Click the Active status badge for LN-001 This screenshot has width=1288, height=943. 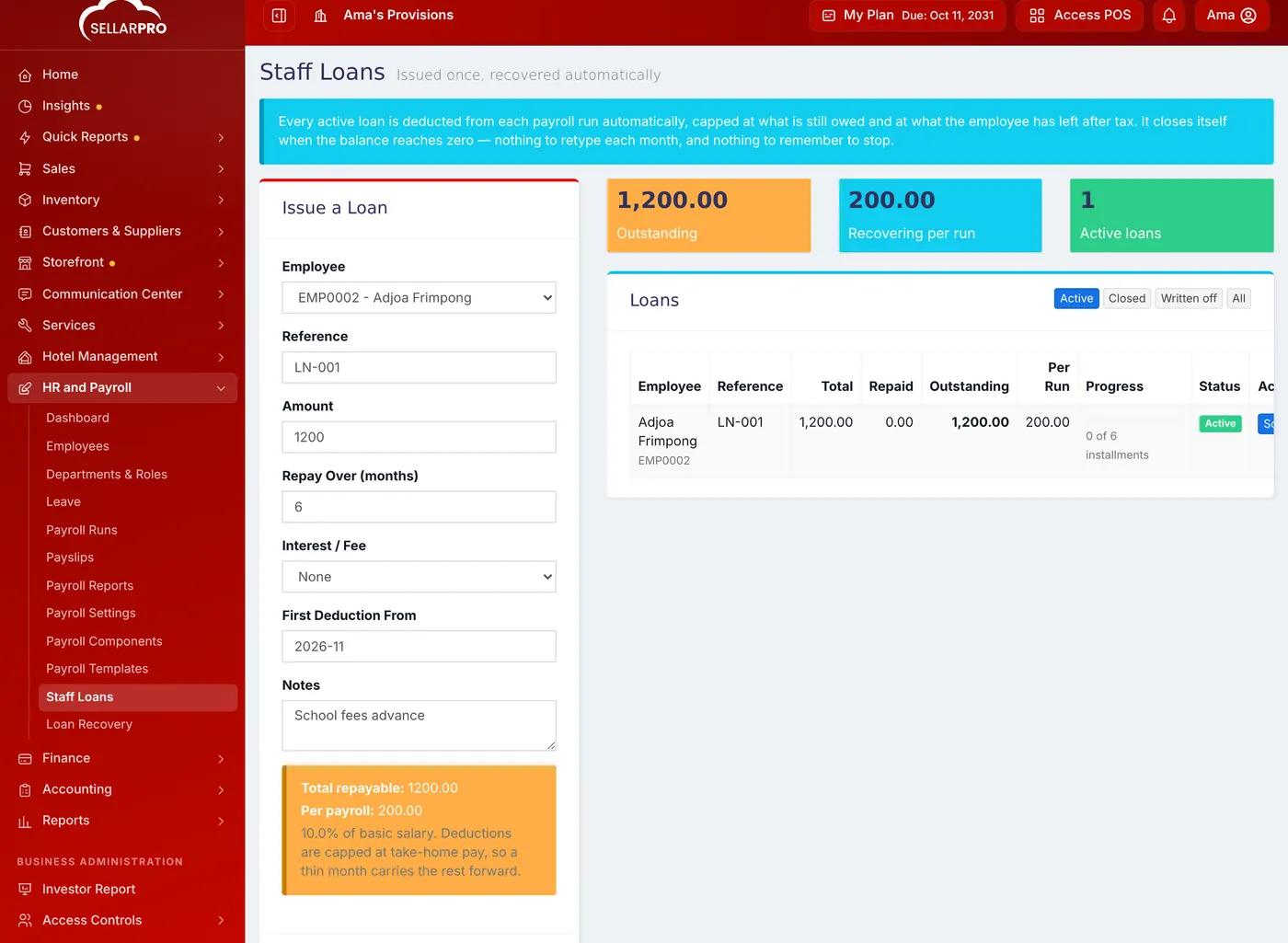coord(1220,424)
